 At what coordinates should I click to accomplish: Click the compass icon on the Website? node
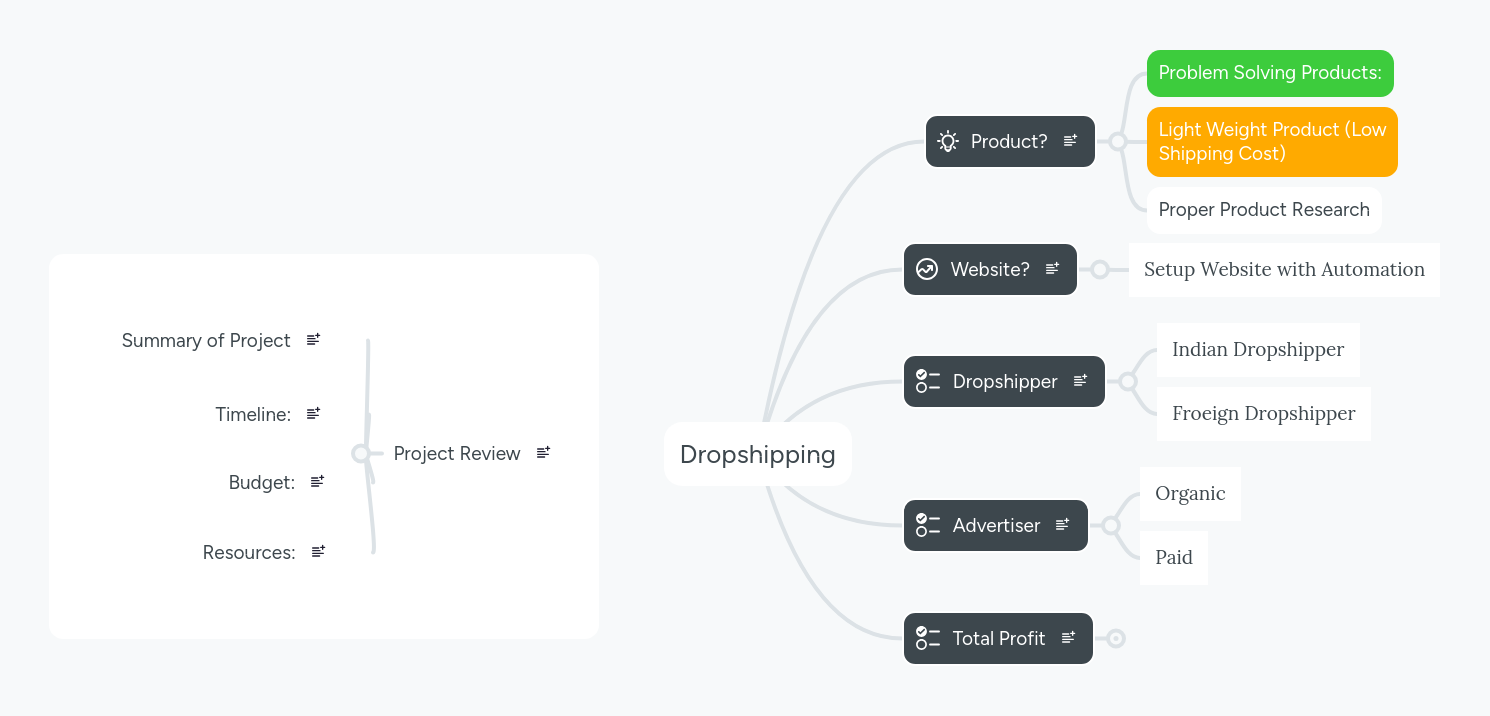click(x=927, y=269)
